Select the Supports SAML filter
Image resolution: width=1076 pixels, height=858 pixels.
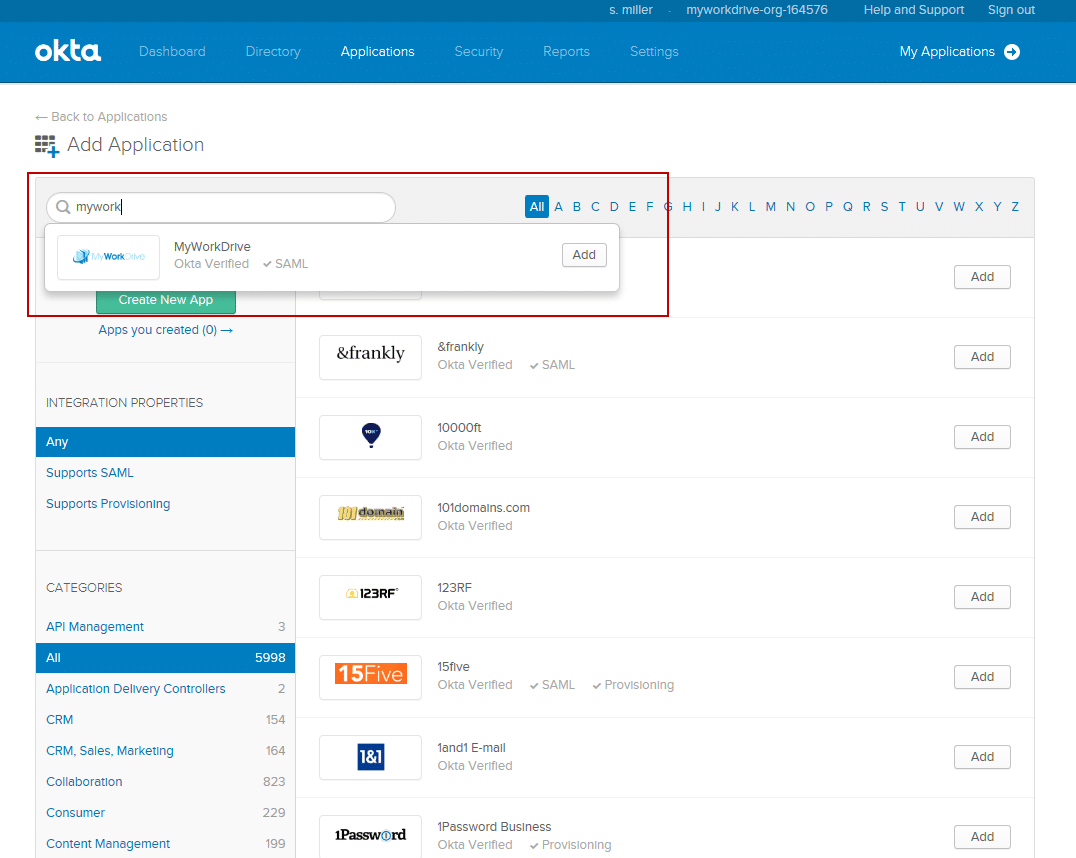point(90,473)
